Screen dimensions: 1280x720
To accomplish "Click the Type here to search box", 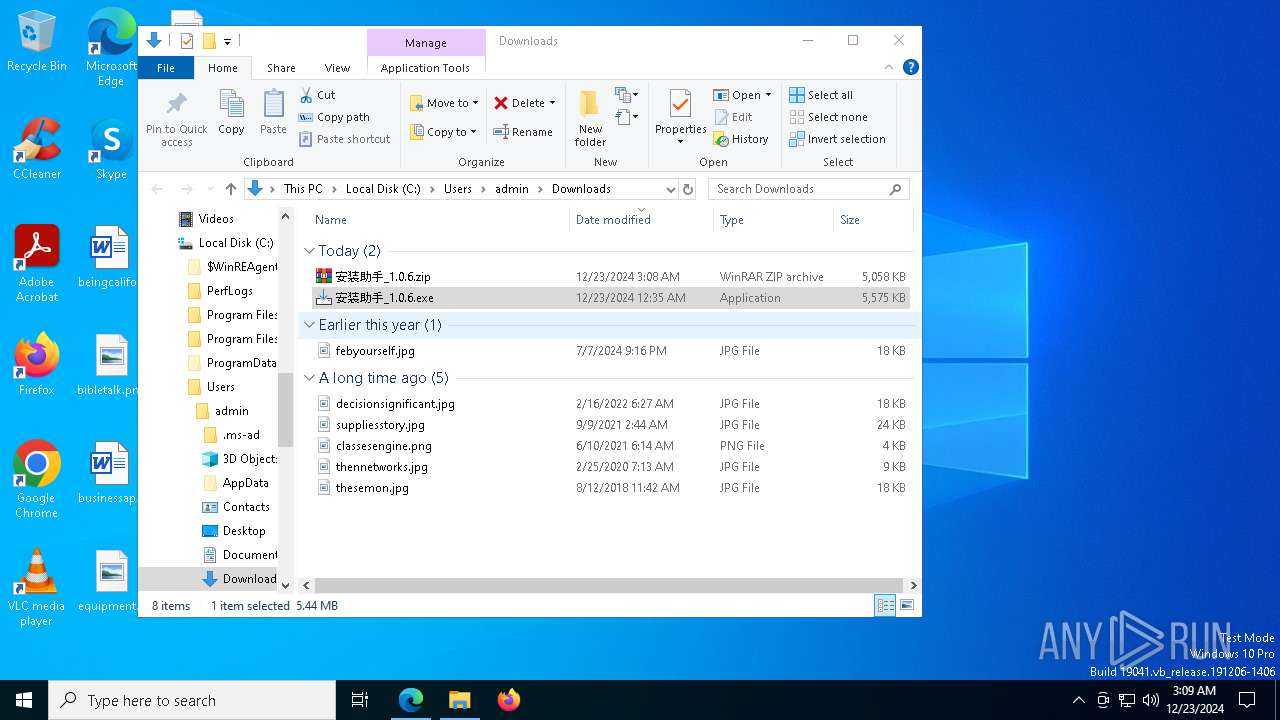I will 192,700.
